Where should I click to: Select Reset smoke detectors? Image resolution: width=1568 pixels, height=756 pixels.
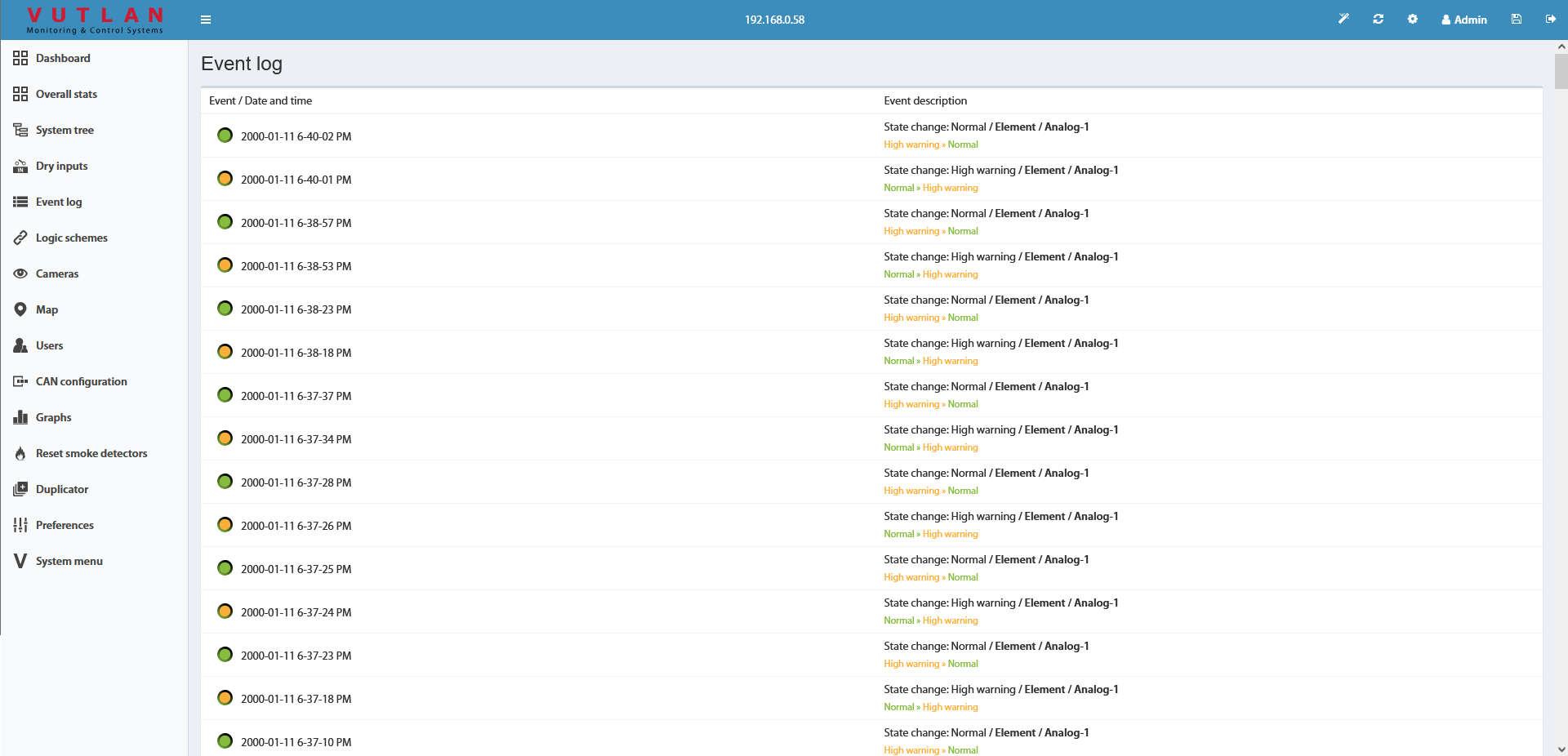[91, 453]
